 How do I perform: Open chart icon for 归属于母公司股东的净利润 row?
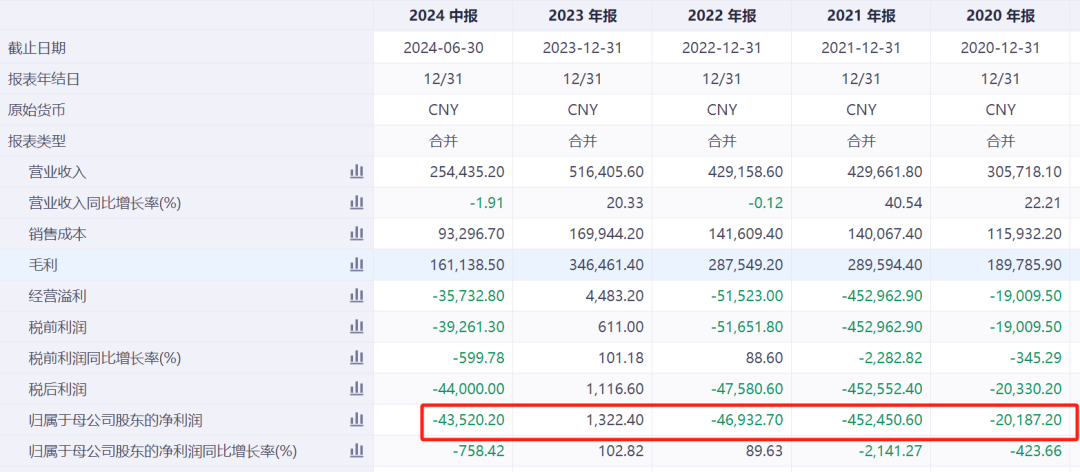point(356,420)
